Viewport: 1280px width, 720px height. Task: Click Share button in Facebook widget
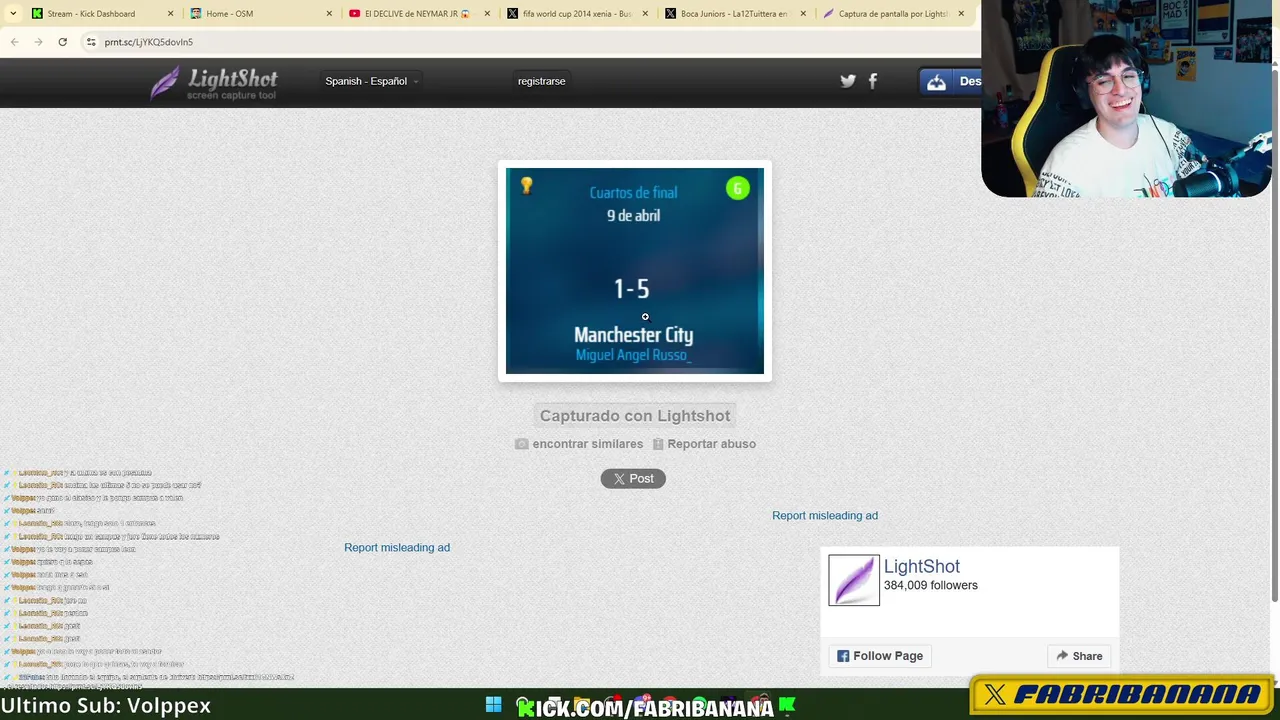[x=1079, y=656]
